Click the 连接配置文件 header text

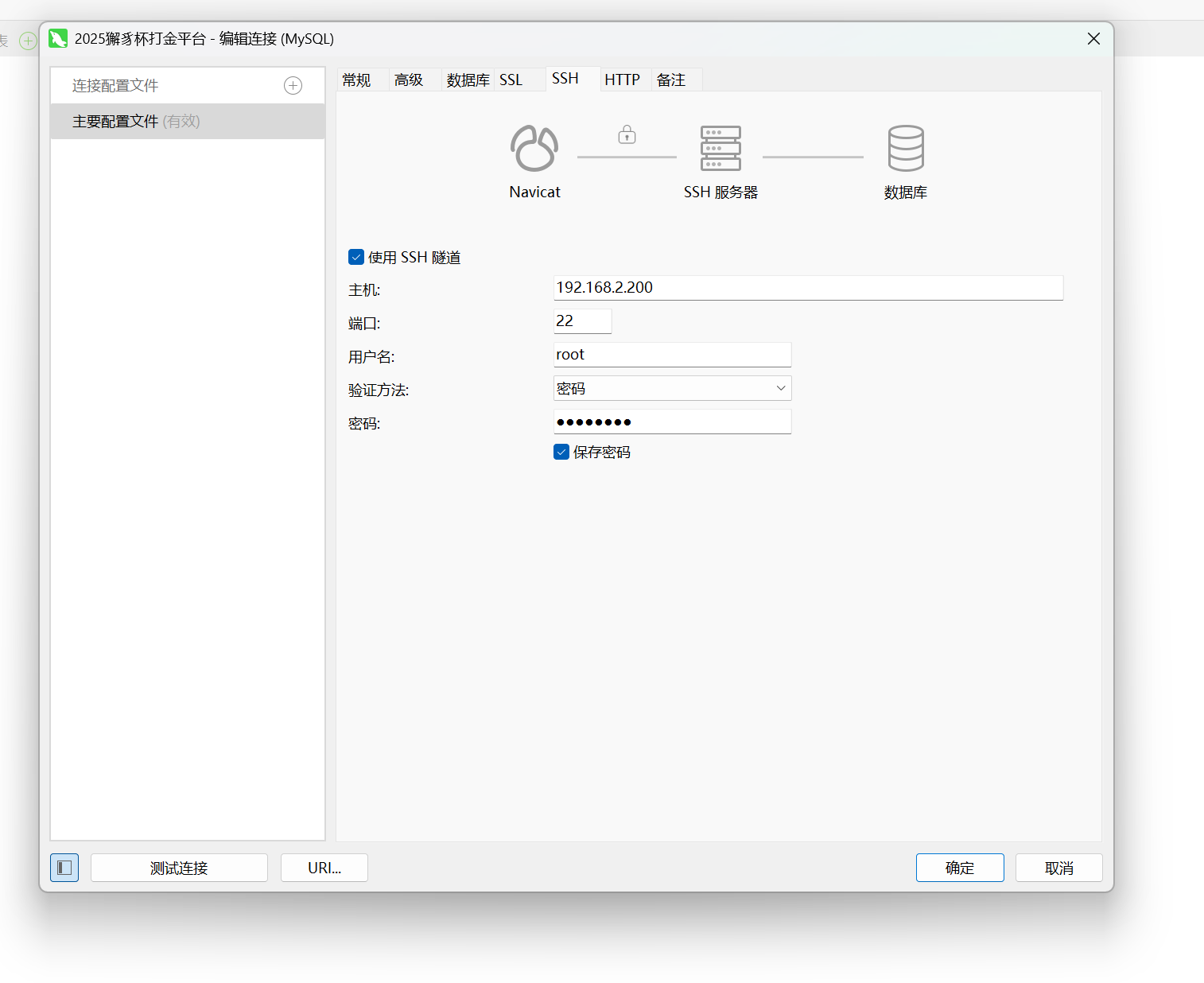(115, 86)
